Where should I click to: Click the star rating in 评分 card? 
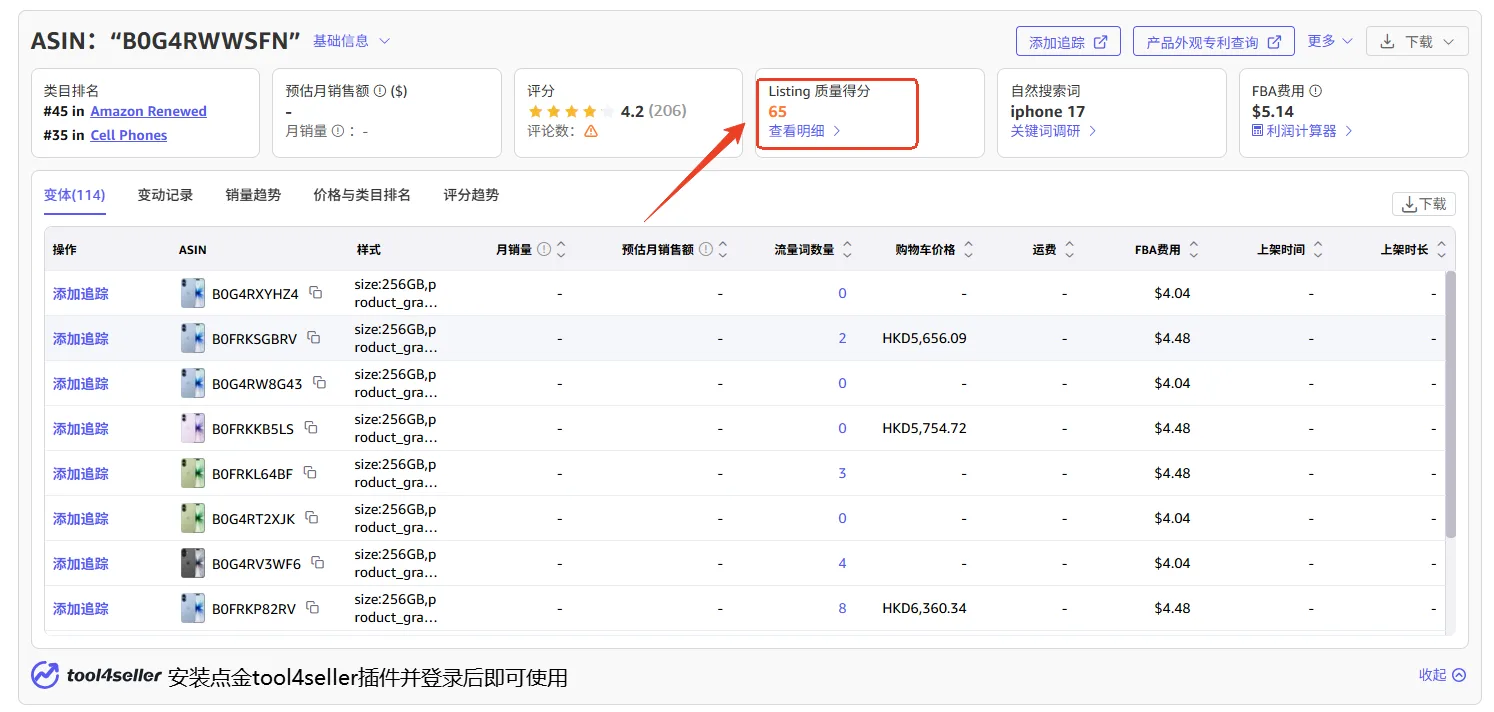pyautogui.click(x=571, y=111)
